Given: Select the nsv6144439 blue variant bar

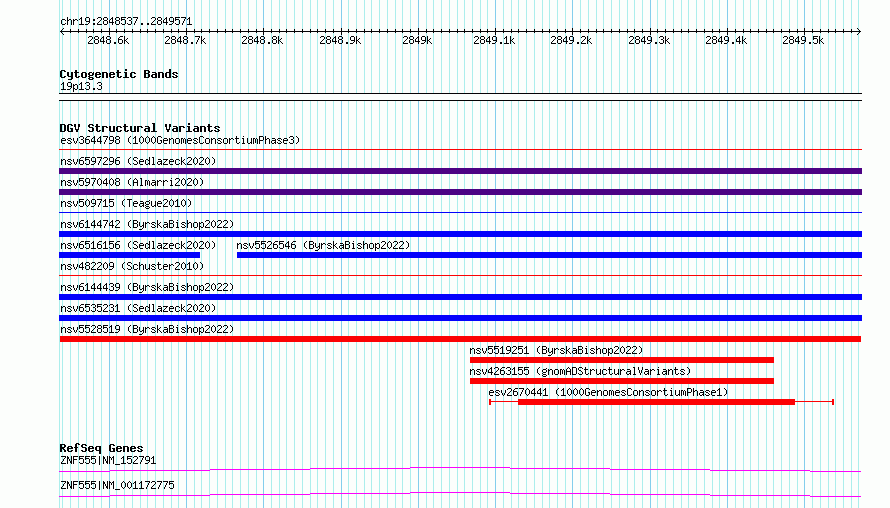Looking at the screenshot, I should pos(460,297).
